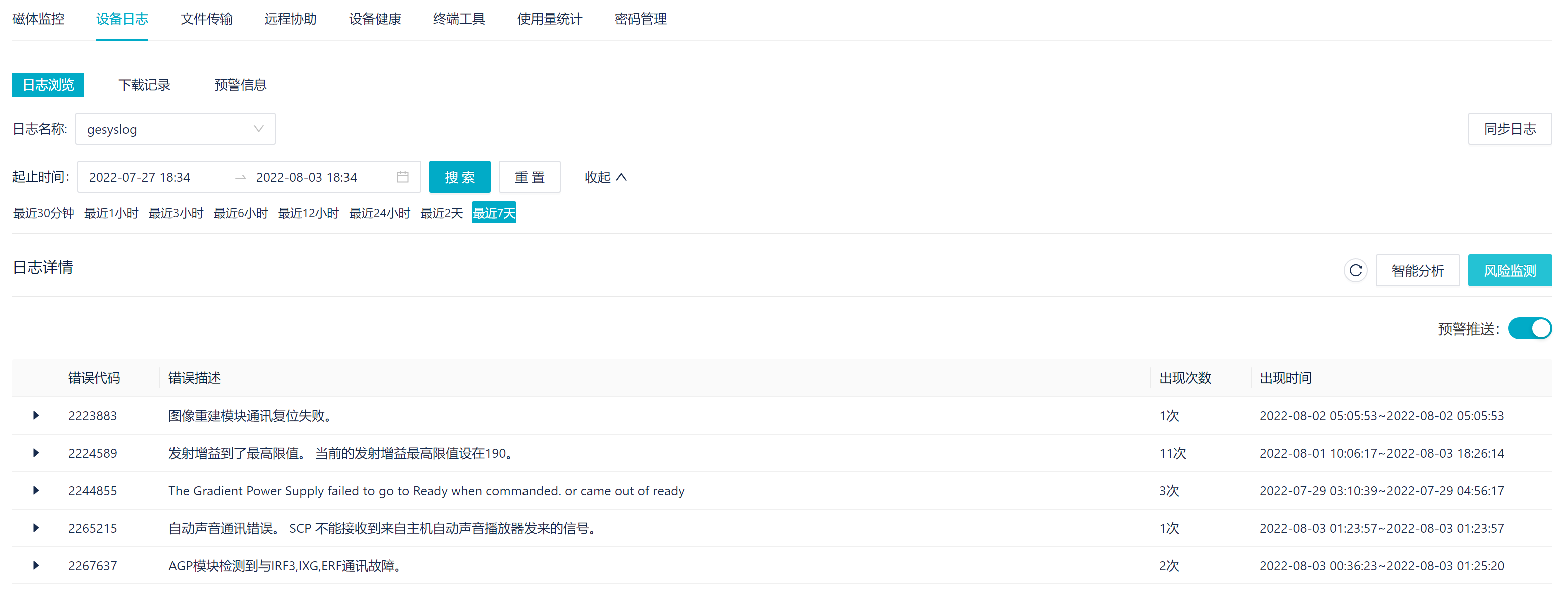Toggle the 预警推送 alert push switch
The height and width of the screenshot is (592, 1568).
[x=1530, y=328]
